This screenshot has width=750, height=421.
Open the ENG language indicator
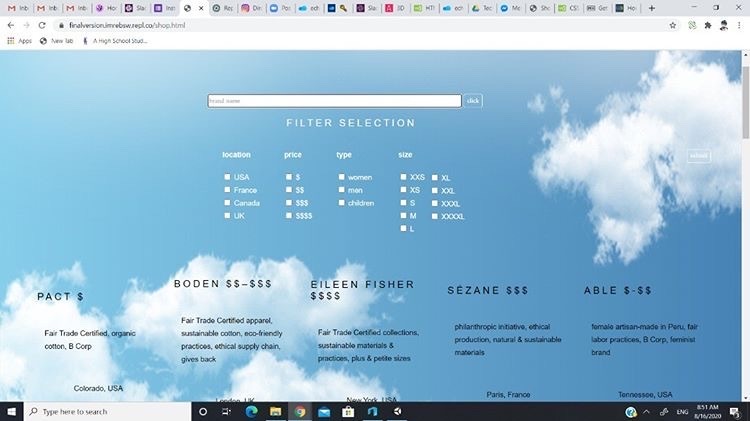click(683, 411)
